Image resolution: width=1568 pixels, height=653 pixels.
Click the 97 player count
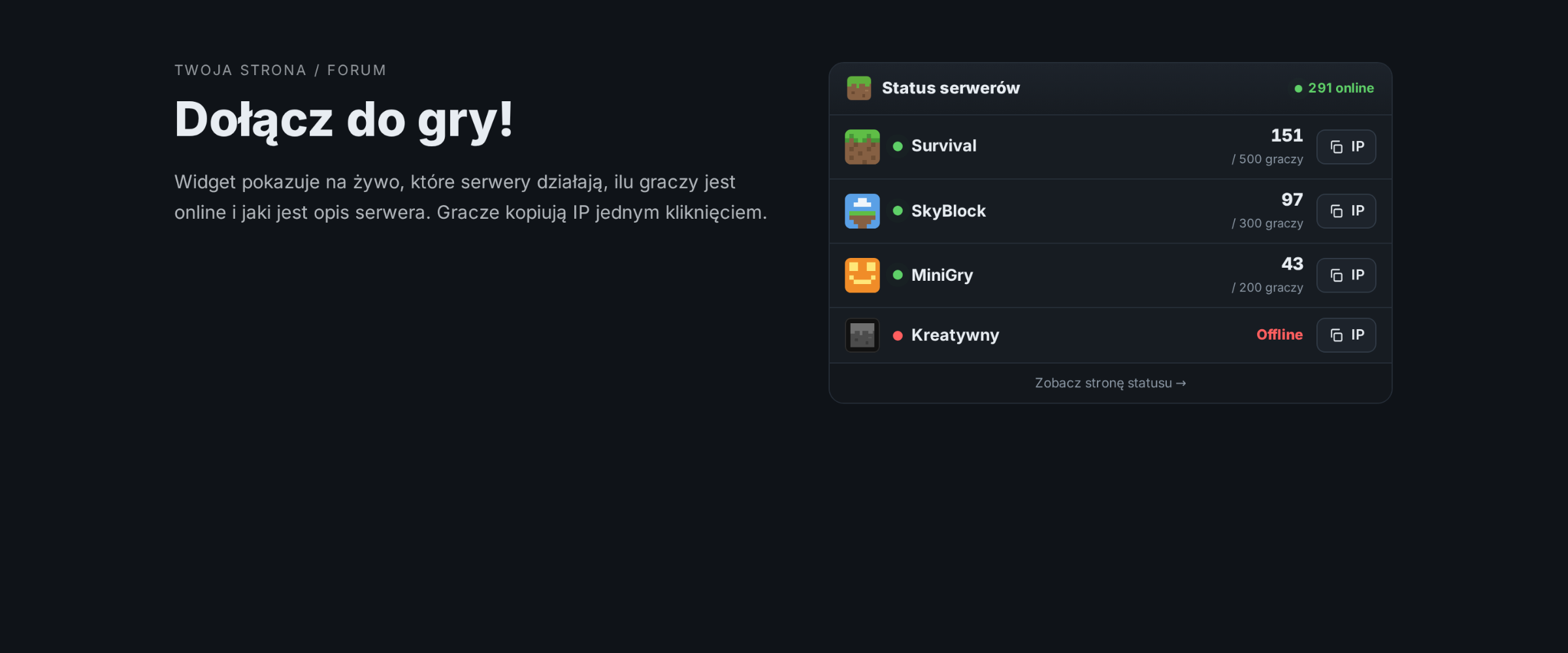1292,200
